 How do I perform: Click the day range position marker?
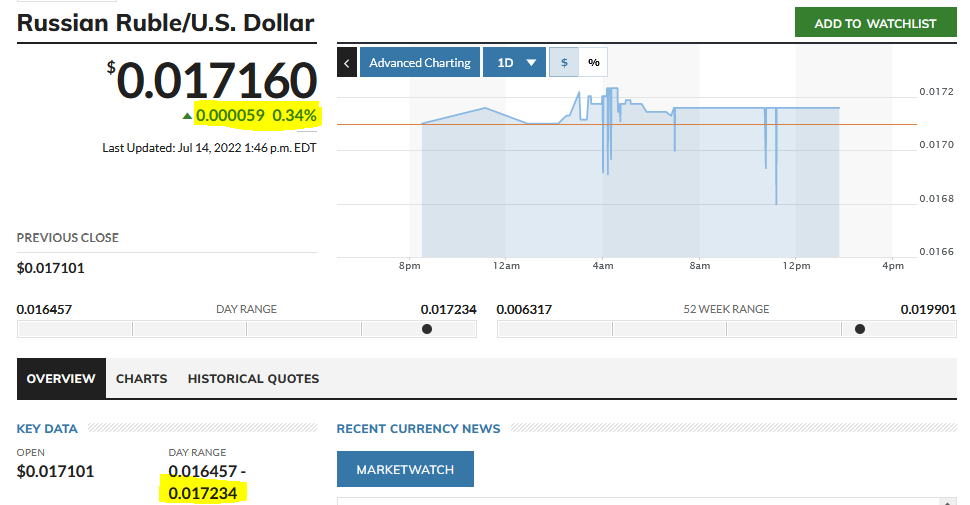coord(427,329)
